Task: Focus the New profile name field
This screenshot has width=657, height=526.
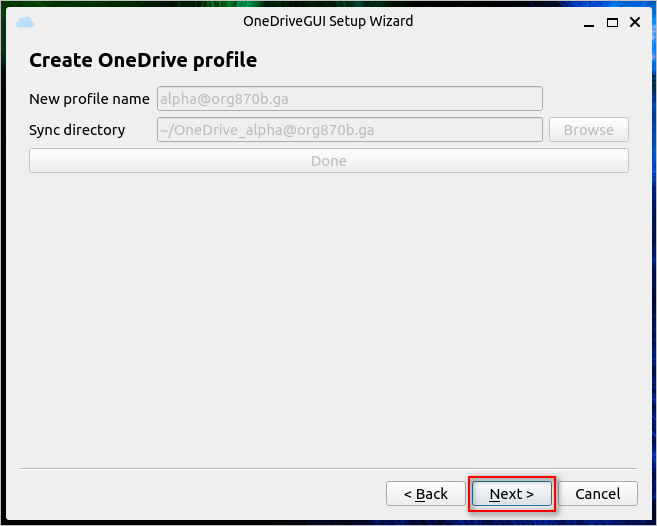Action: (x=350, y=99)
